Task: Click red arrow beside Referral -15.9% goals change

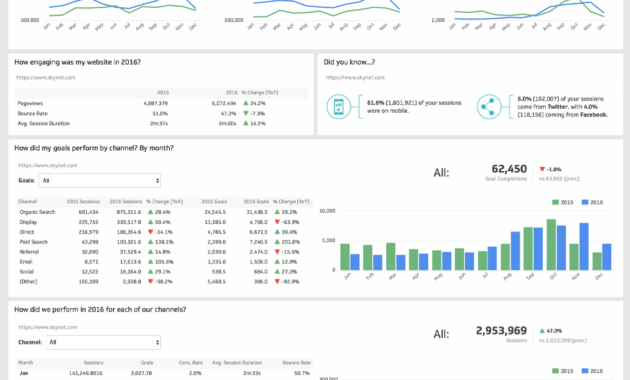Action: [x=277, y=252]
